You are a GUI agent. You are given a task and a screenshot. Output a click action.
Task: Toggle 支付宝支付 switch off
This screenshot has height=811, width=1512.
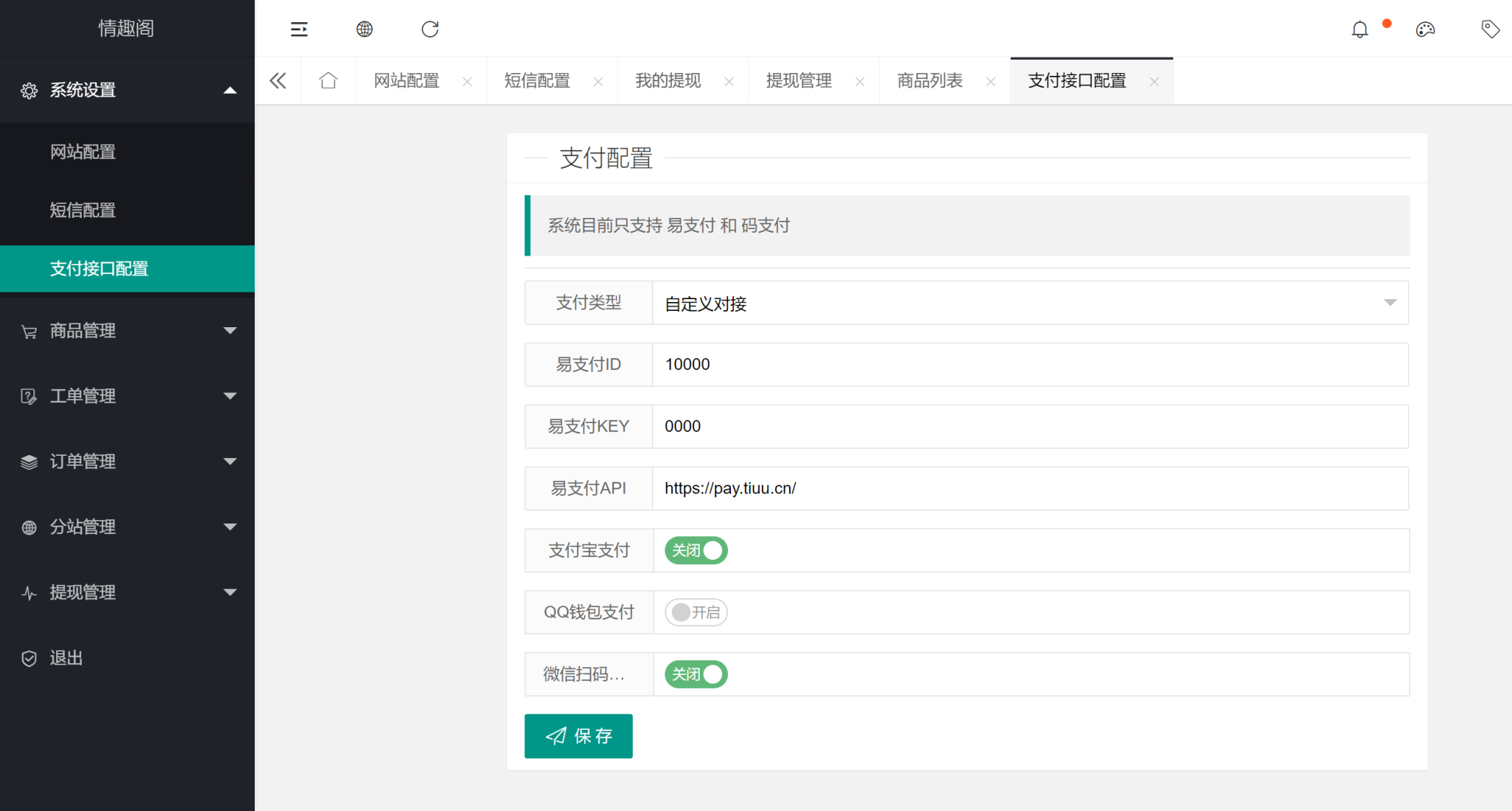click(694, 550)
